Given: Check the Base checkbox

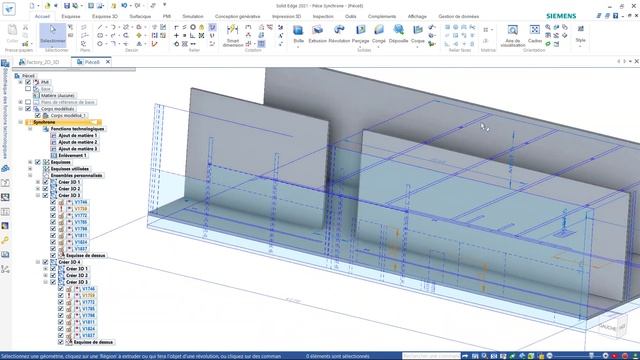Looking at the screenshot, I should (x=28, y=89).
